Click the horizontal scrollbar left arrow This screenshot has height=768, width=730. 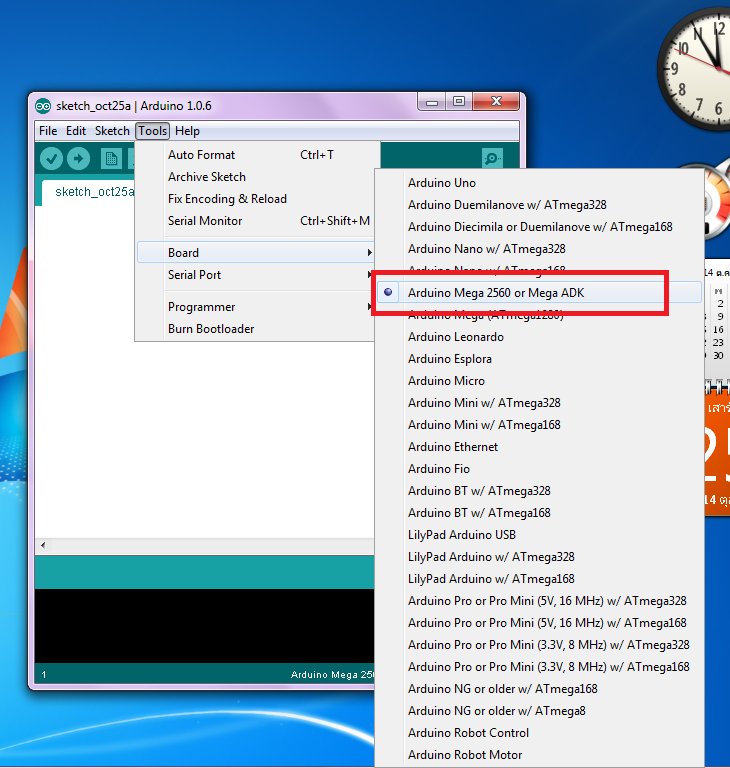(x=42, y=546)
